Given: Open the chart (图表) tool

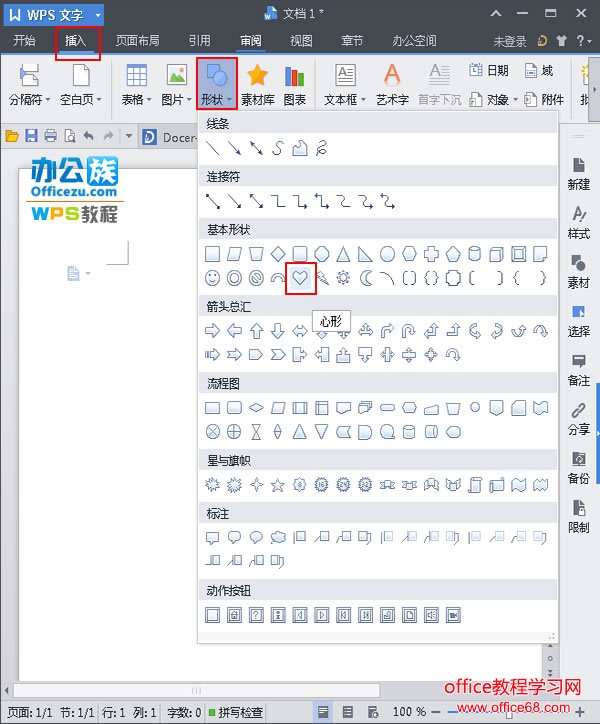Looking at the screenshot, I should (294, 85).
